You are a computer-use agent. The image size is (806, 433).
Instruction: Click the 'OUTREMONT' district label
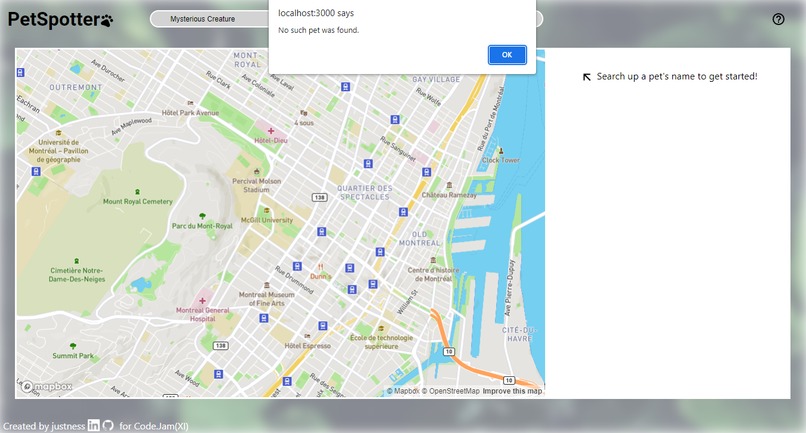76,87
